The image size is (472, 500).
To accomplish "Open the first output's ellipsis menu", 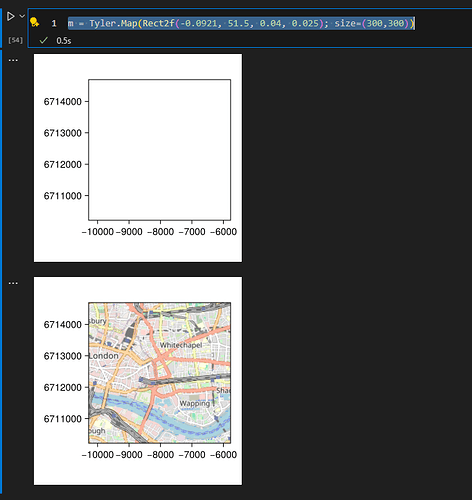I will [13, 60].
